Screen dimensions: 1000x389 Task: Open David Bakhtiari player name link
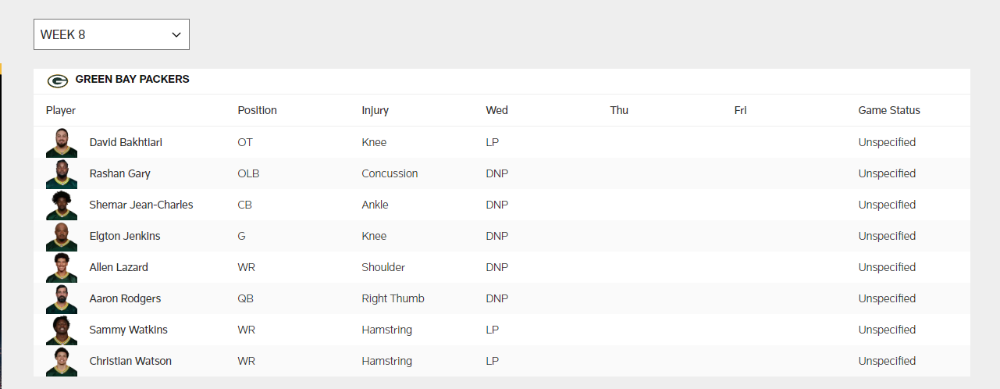pos(126,142)
